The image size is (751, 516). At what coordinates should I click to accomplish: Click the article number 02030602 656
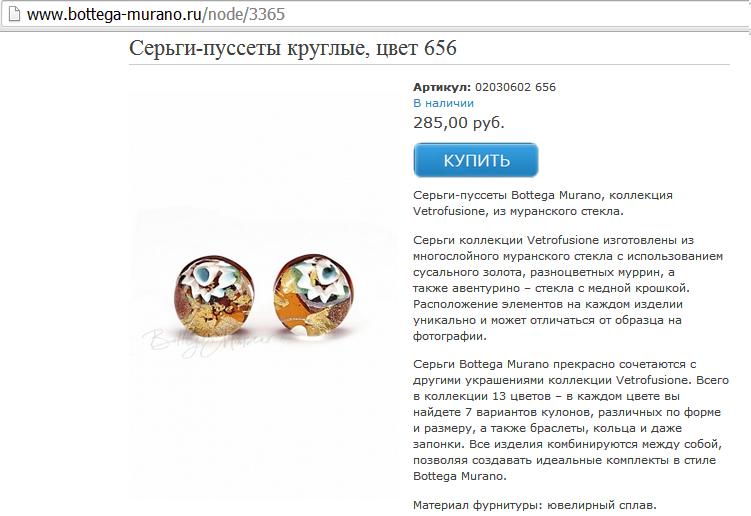pyautogui.click(x=515, y=87)
